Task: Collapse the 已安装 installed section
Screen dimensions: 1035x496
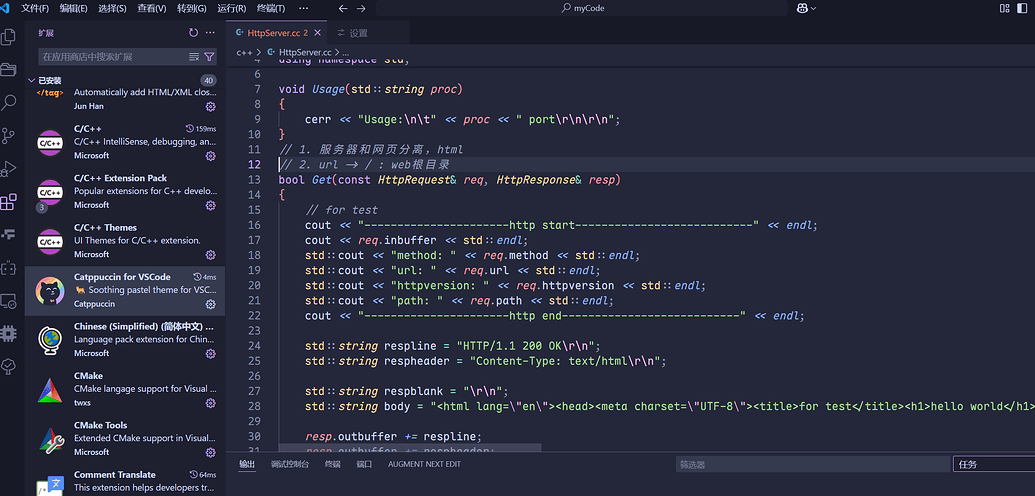Action: coord(30,81)
